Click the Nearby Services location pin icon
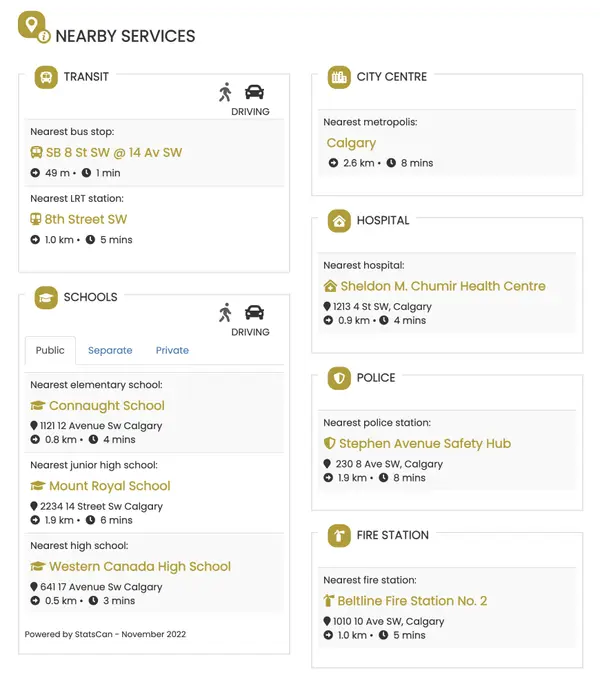This screenshot has height=684, width=600. click(32, 27)
